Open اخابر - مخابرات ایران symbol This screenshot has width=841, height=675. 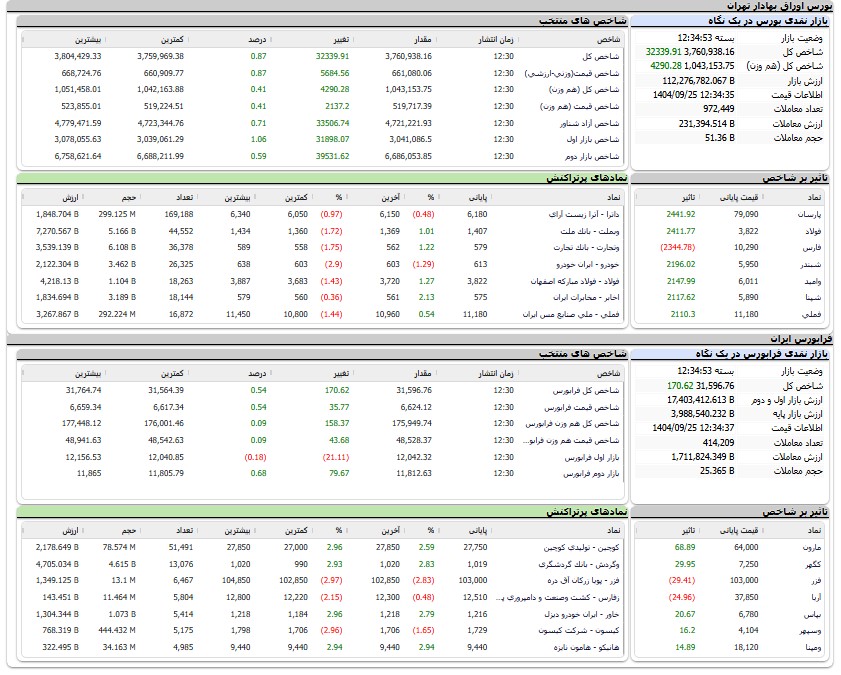[582, 297]
